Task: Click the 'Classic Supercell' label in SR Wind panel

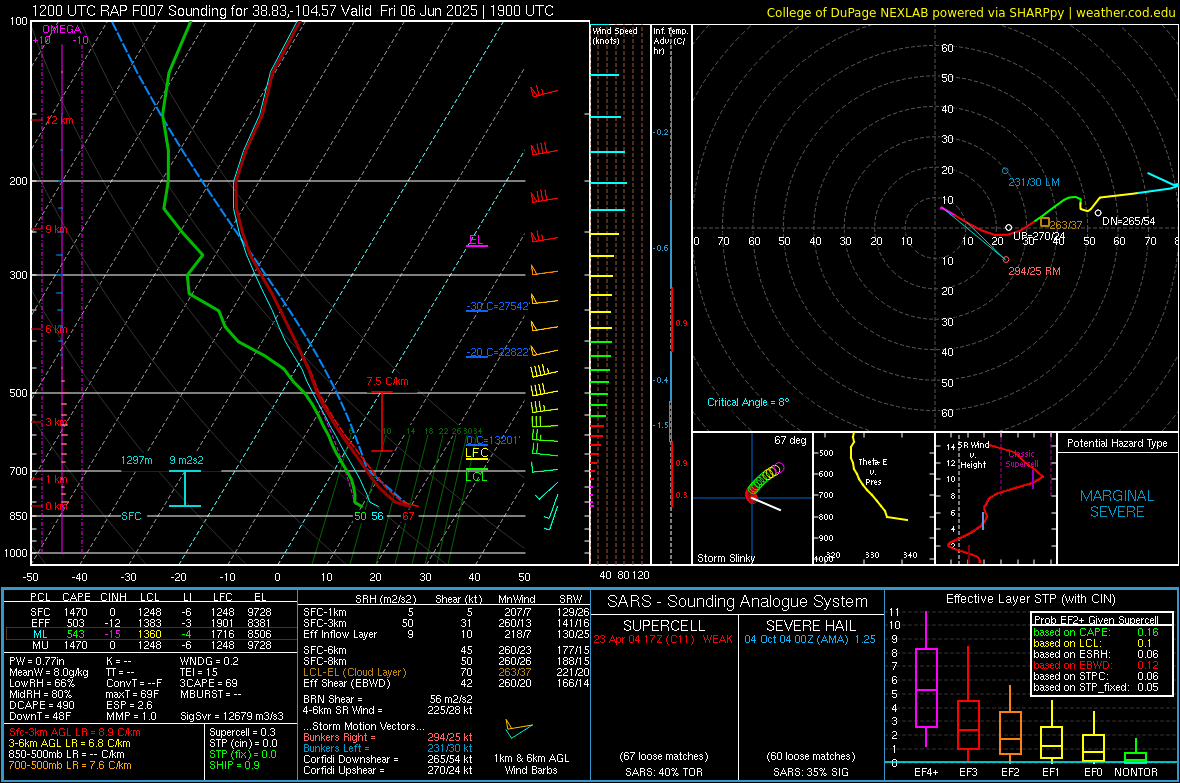Action: pyautogui.click(x=1020, y=459)
